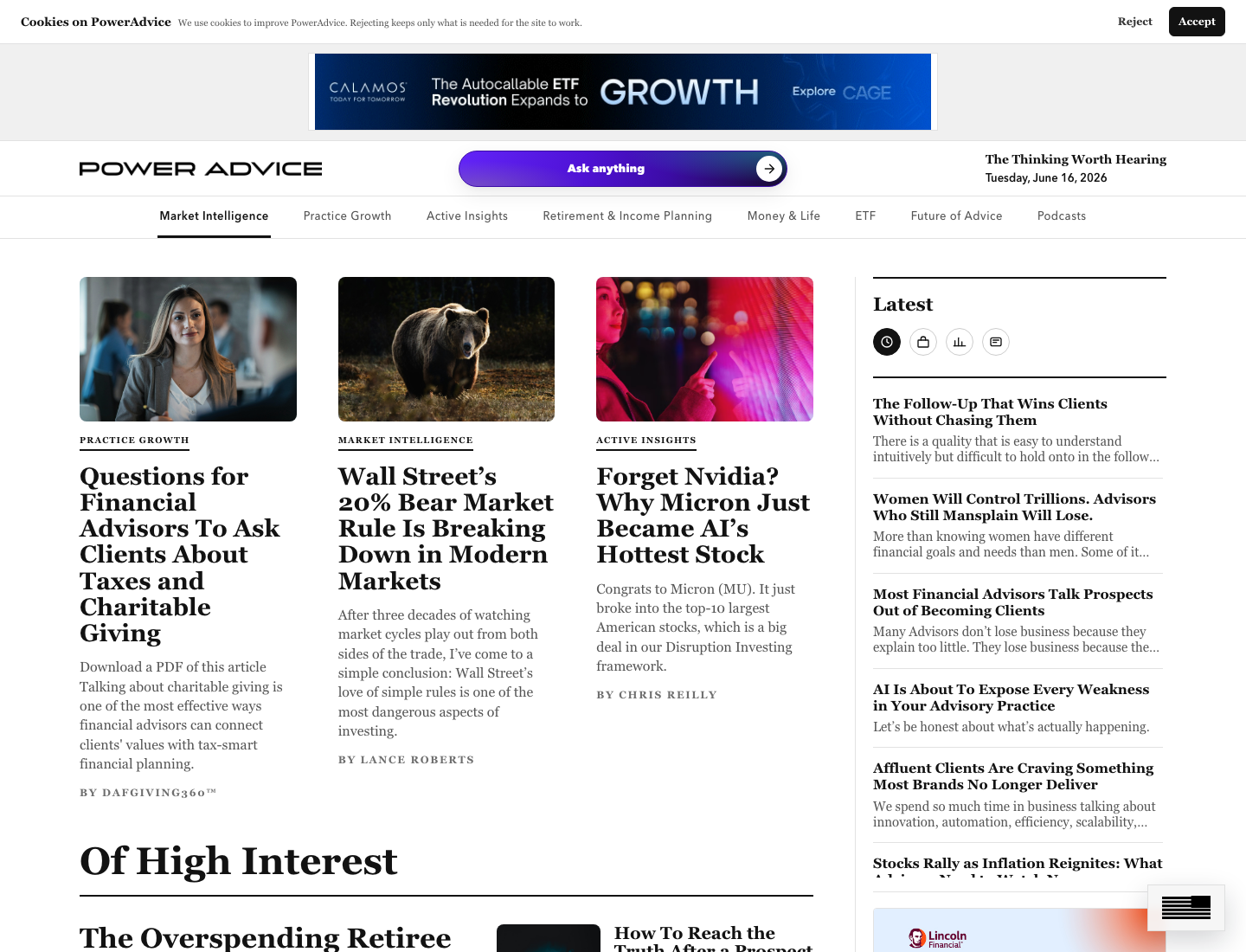Open the Lincoln Financial advertisement logo

[x=938, y=938]
